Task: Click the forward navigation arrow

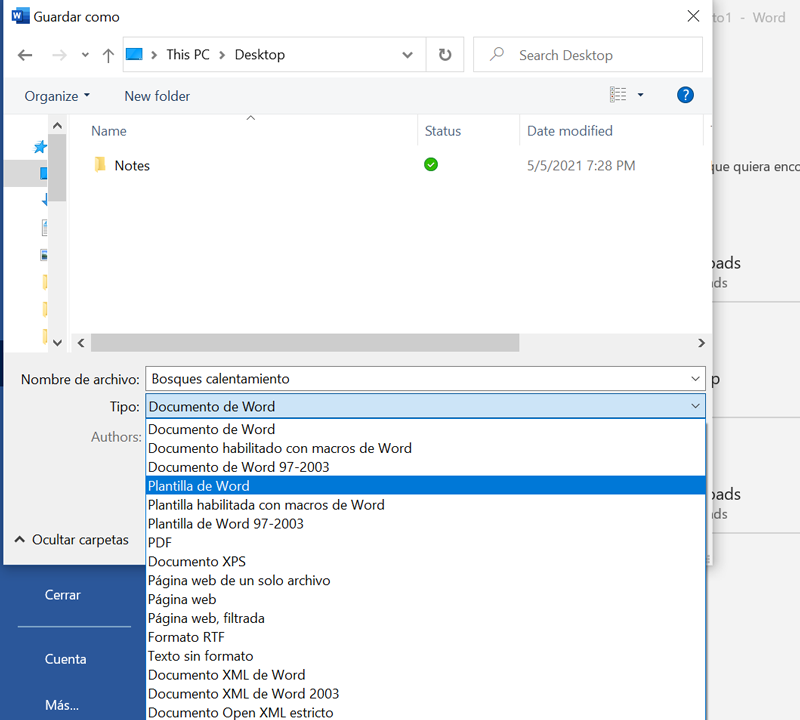Action: tap(59, 55)
